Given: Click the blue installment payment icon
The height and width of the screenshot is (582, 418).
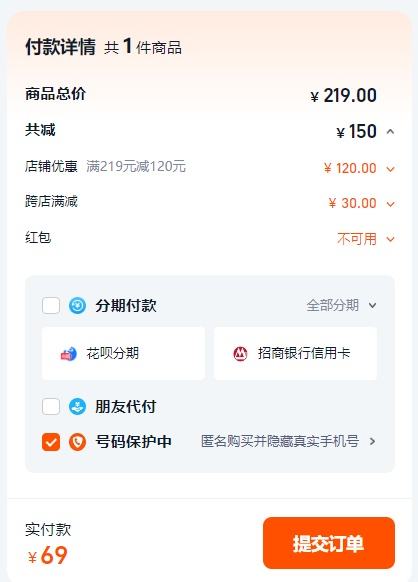Looking at the screenshot, I should (77, 306).
